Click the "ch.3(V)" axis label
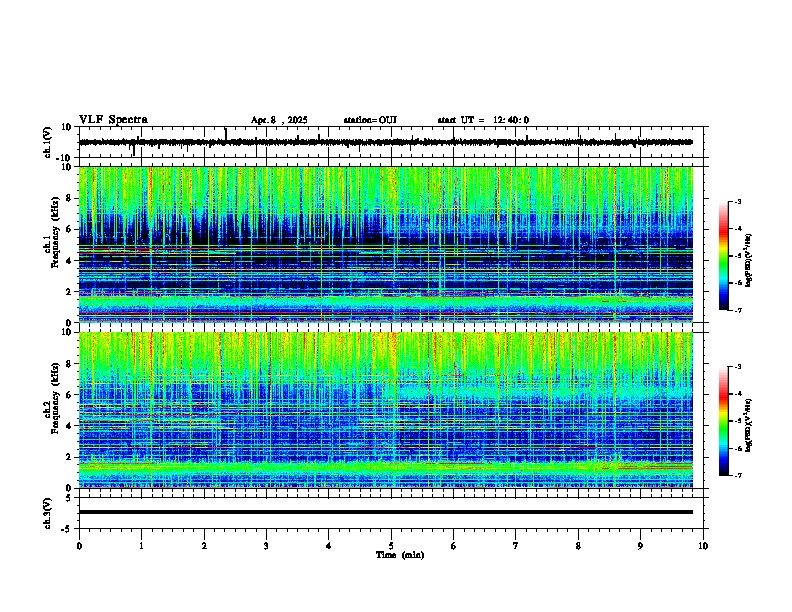Image resolution: width=792 pixels, height=612 pixels. (x=48, y=513)
